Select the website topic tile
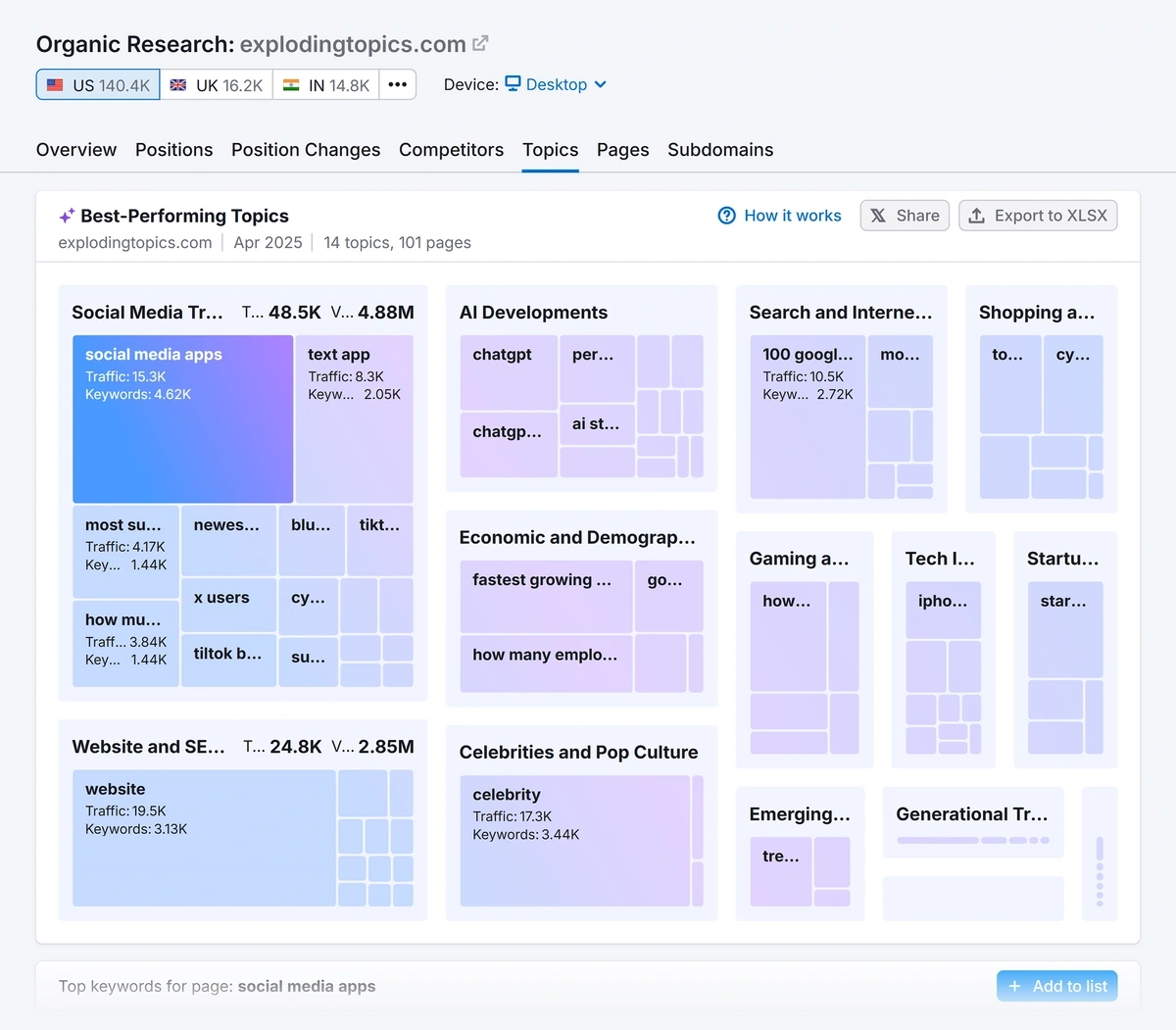Image resolution: width=1176 pixels, height=1030 pixels. [204, 837]
